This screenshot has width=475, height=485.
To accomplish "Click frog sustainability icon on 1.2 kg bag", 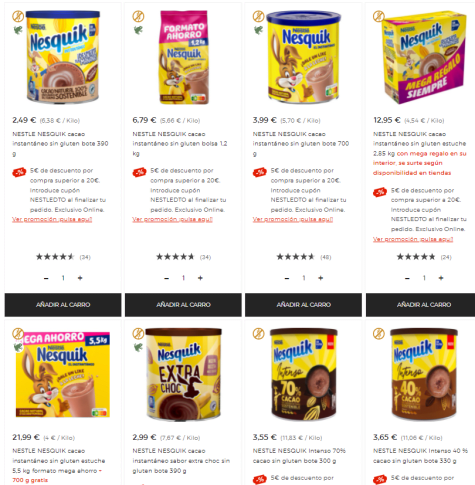I will pyautogui.click(x=138, y=30).
